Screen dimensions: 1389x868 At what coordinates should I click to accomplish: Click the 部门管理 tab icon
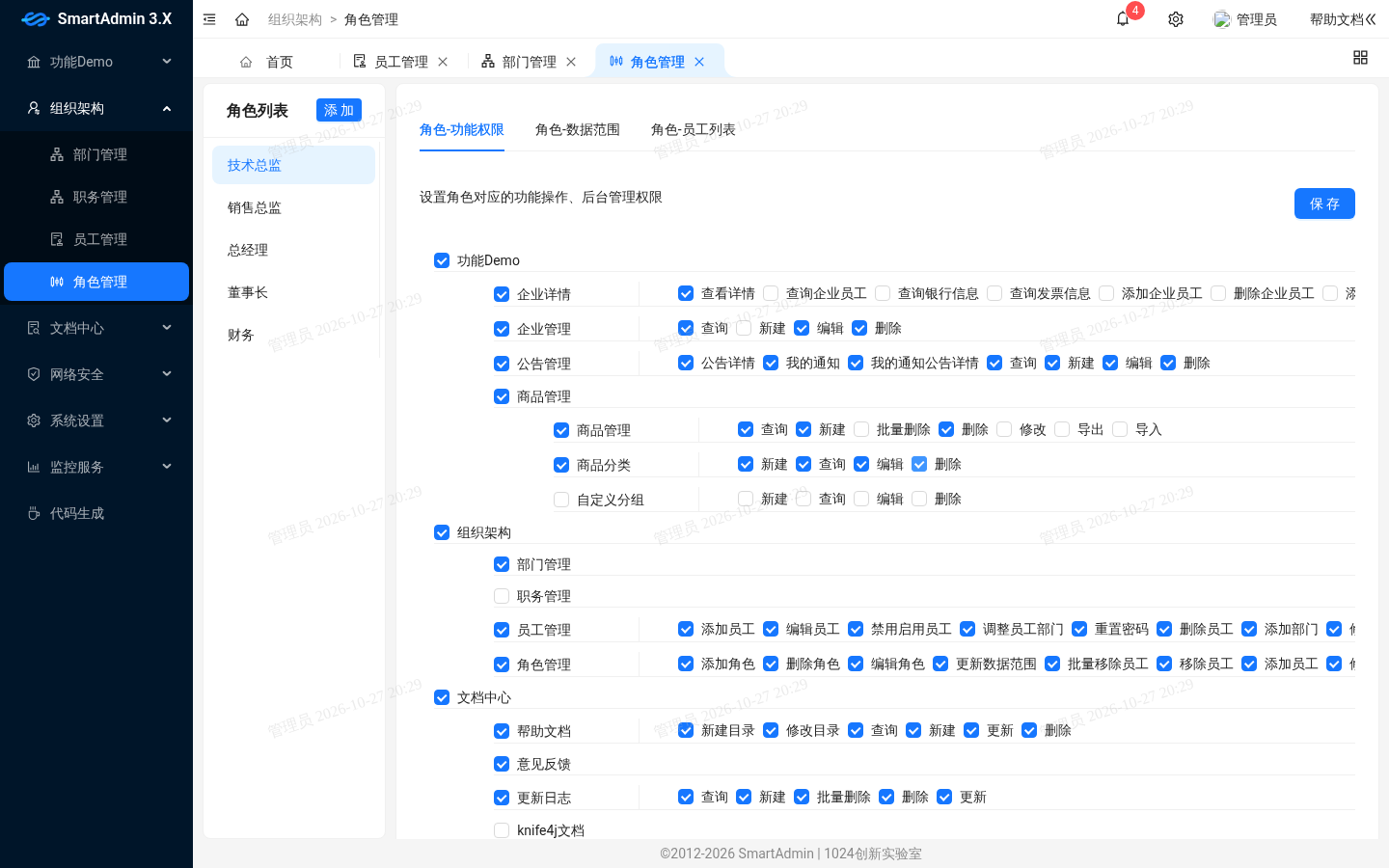(488, 61)
